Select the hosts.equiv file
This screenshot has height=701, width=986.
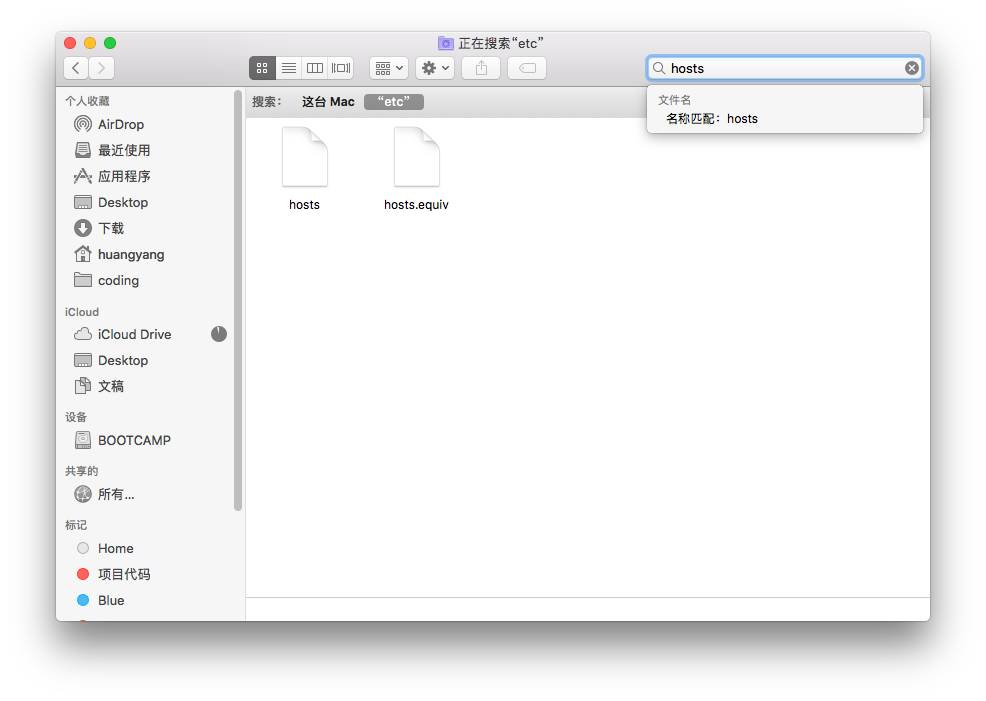(416, 158)
